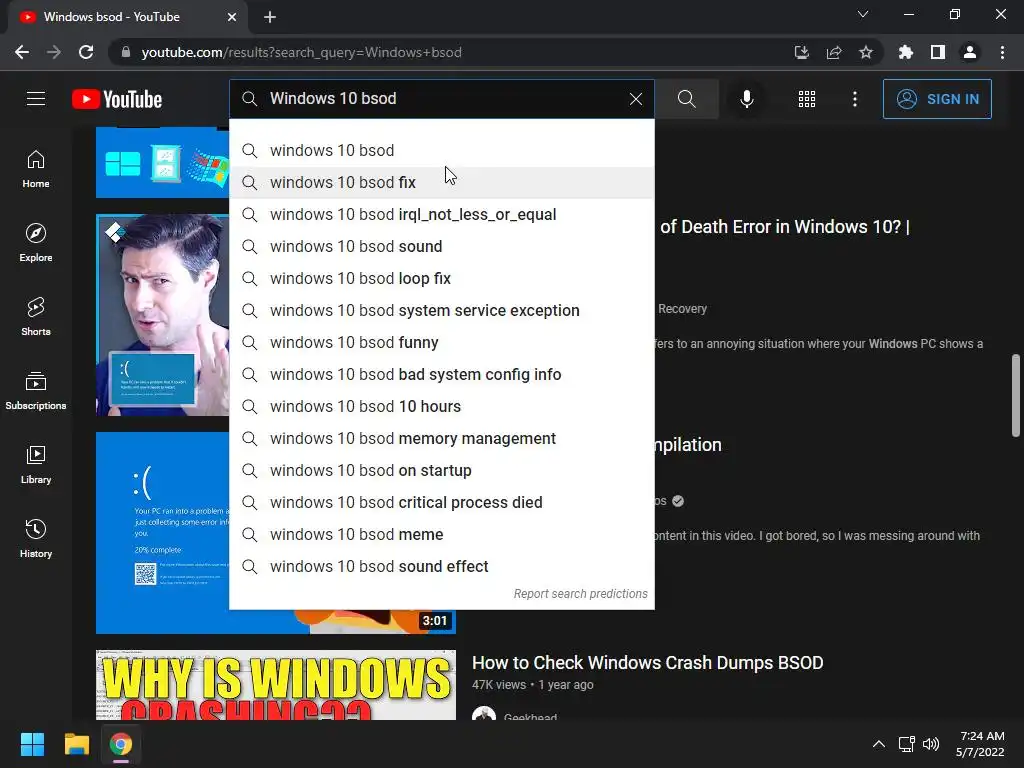This screenshot has height=768, width=1024.
Task: Choose suggestion 'windows 10 bsod 10 hours'
Action: tap(441, 406)
